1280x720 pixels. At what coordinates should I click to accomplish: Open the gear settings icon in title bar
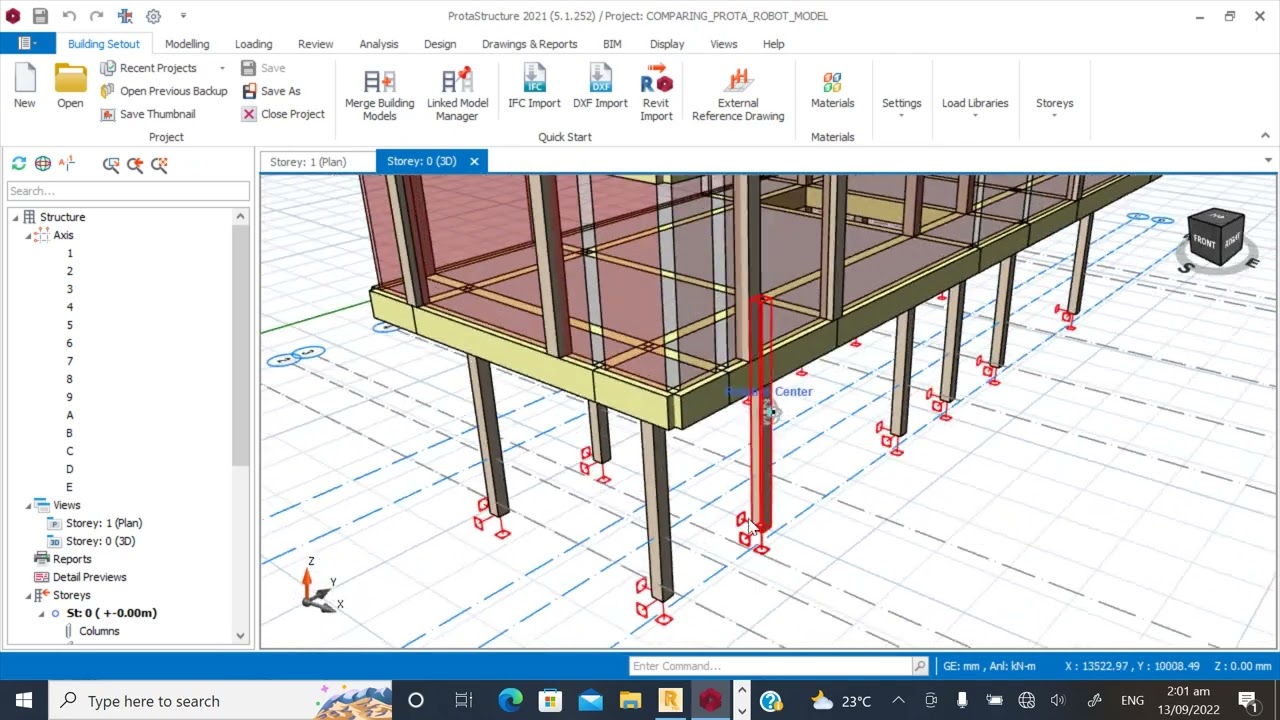pyautogui.click(x=153, y=16)
